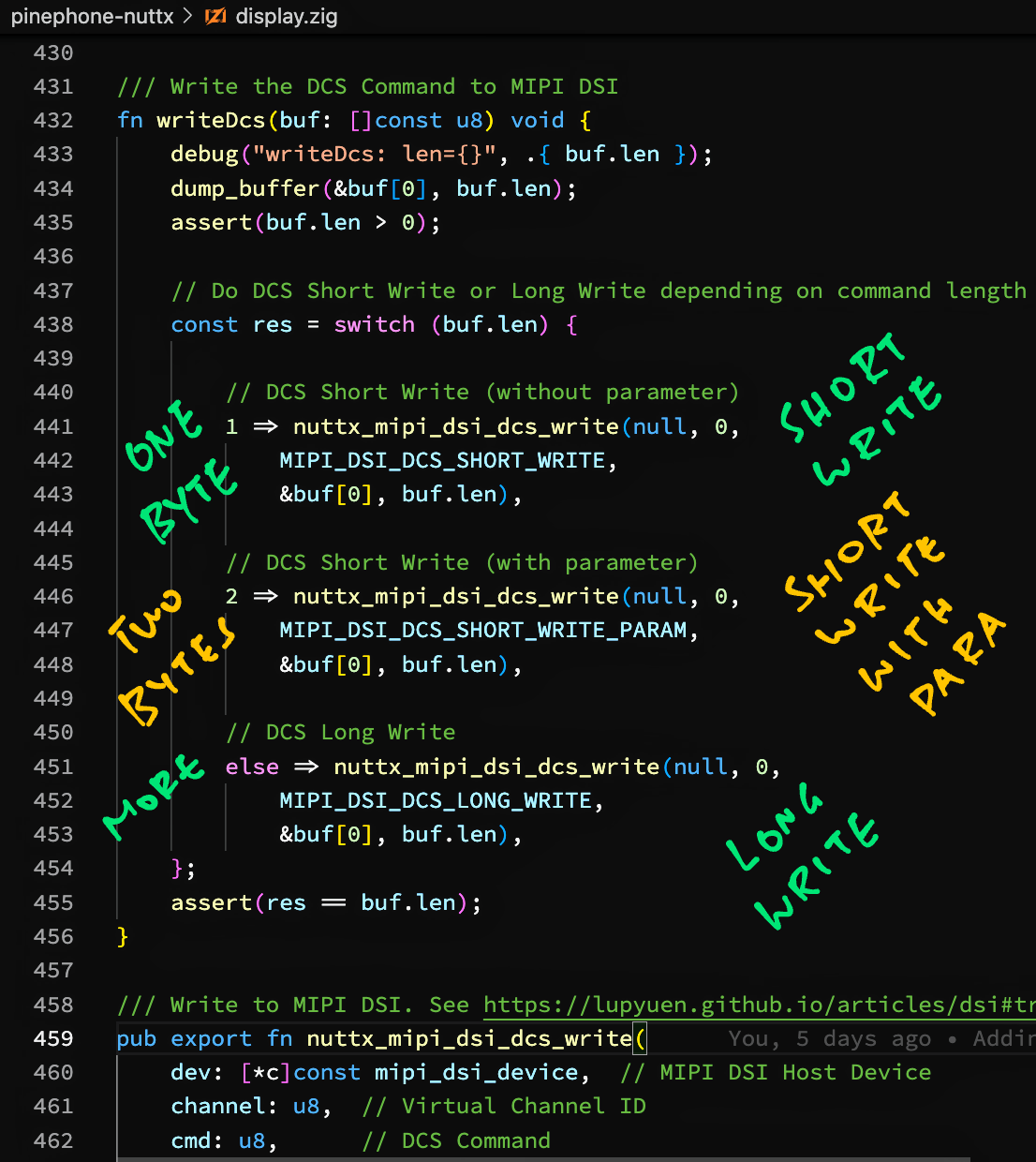Click MIPI_DSI_DCS_LONG_WRITE constant
The image size is (1036, 1162).
click(436, 800)
